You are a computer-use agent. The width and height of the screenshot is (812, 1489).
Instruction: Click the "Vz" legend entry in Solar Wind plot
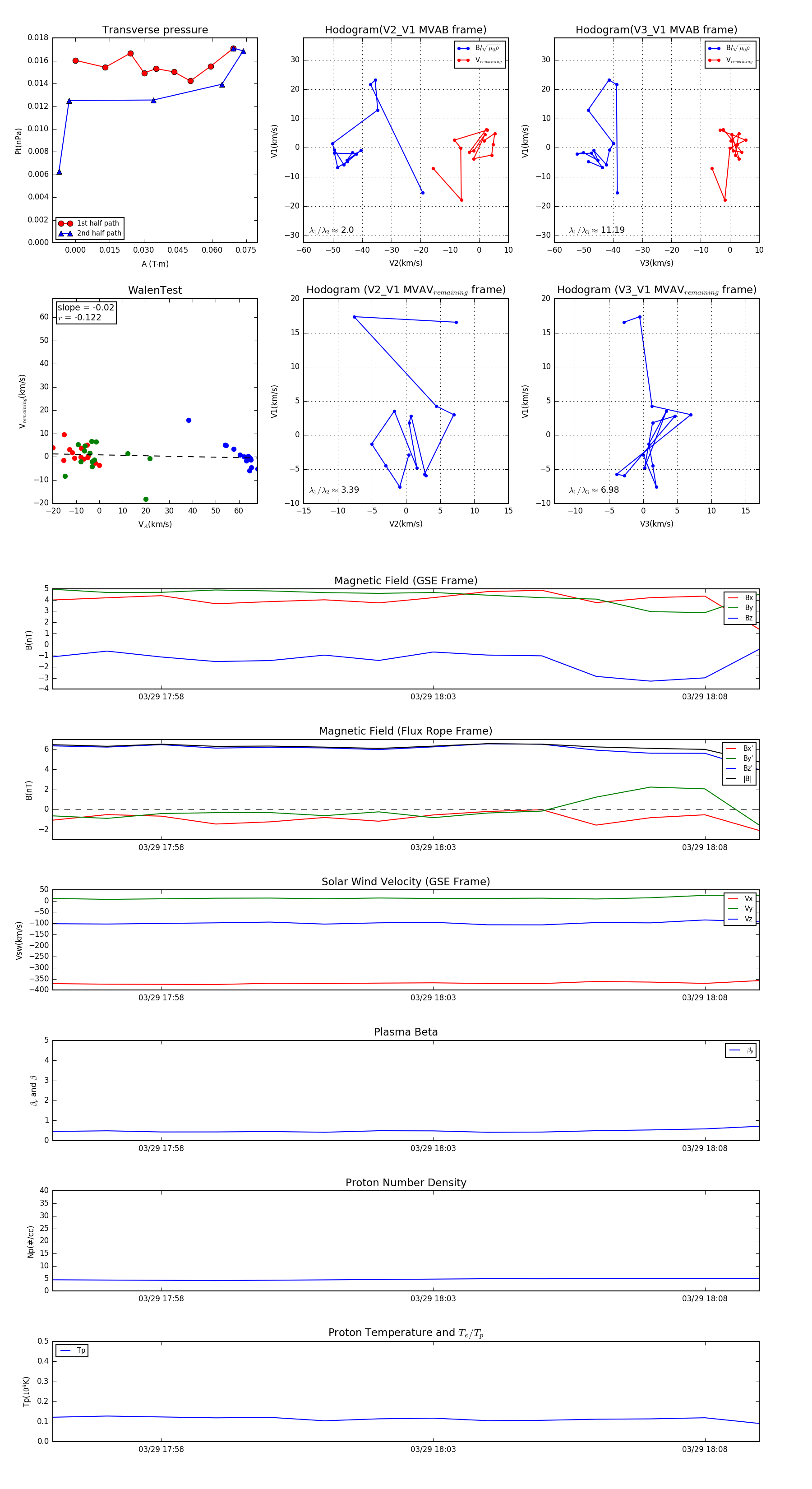[x=740, y=919]
